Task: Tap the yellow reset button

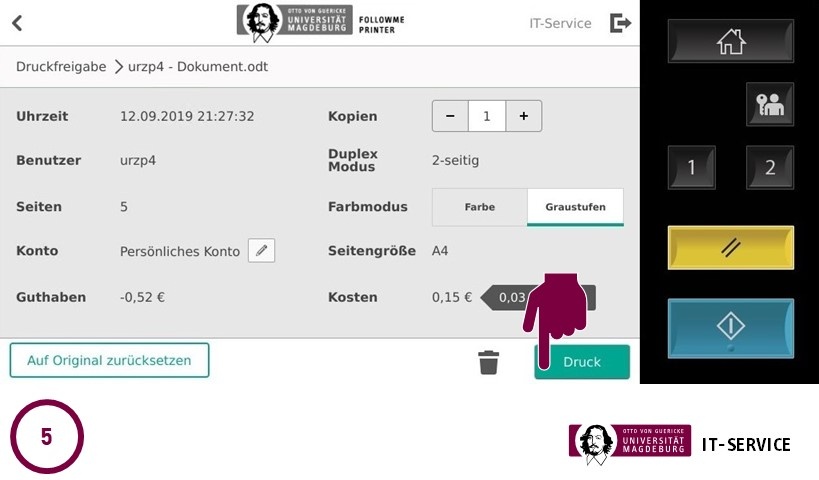Action: 731,248
